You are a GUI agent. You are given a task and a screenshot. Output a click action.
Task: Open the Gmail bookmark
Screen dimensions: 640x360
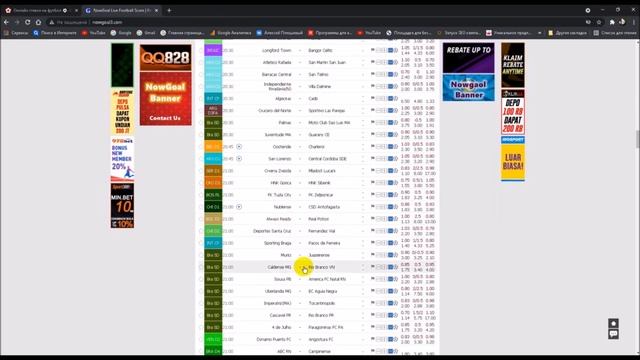click(x=146, y=33)
